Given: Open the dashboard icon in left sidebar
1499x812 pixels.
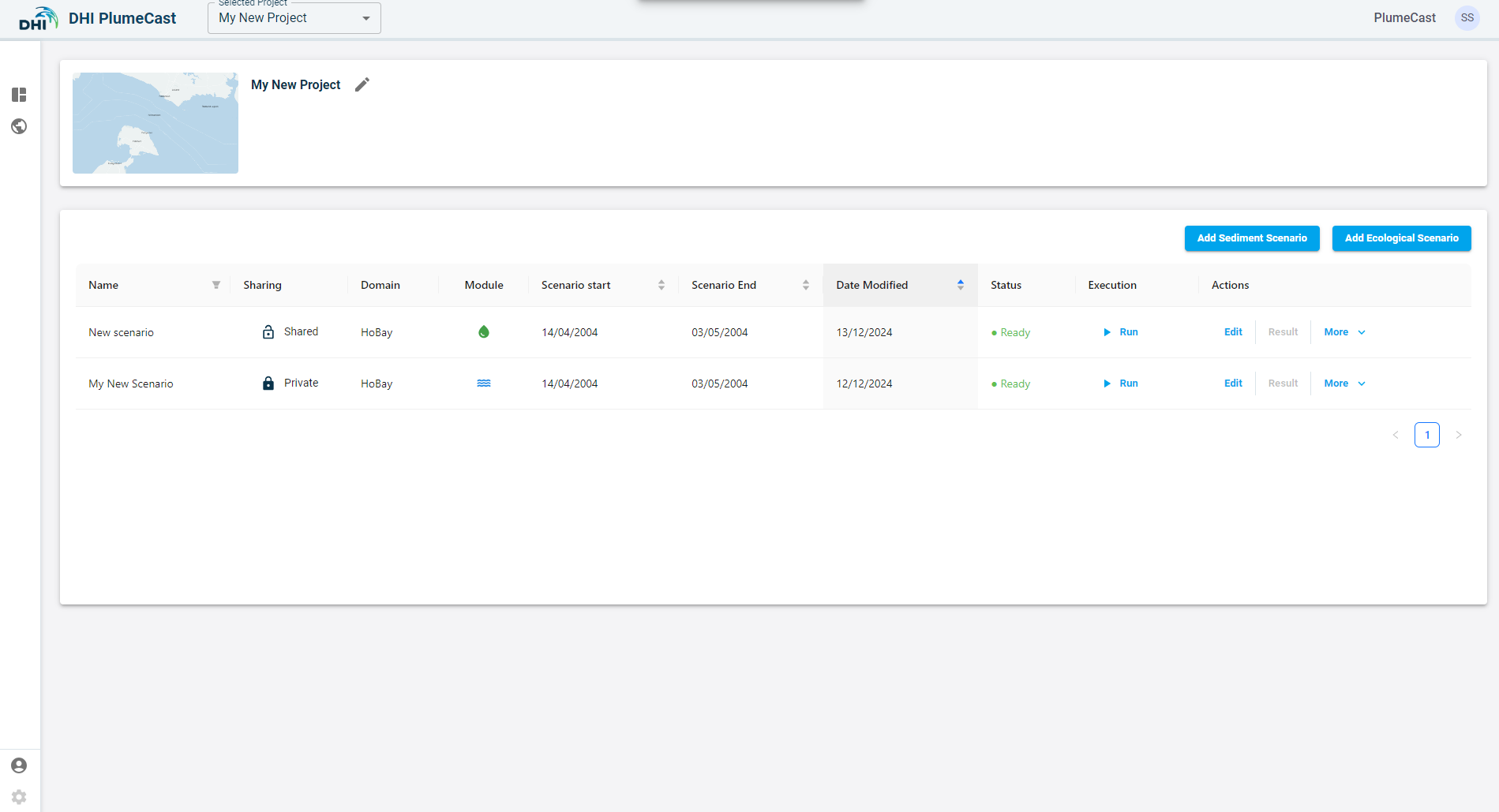Looking at the screenshot, I should pos(19,95).
